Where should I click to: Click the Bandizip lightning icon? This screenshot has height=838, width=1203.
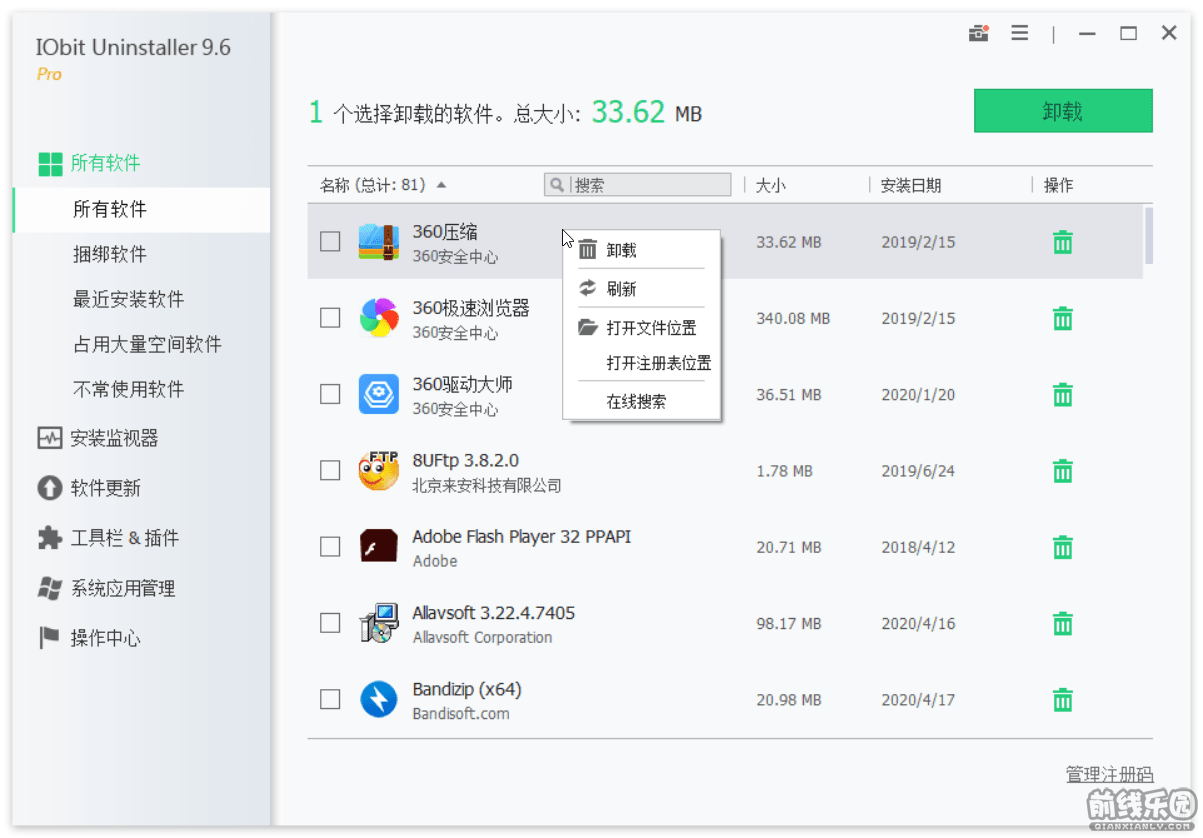click(379, 699)
